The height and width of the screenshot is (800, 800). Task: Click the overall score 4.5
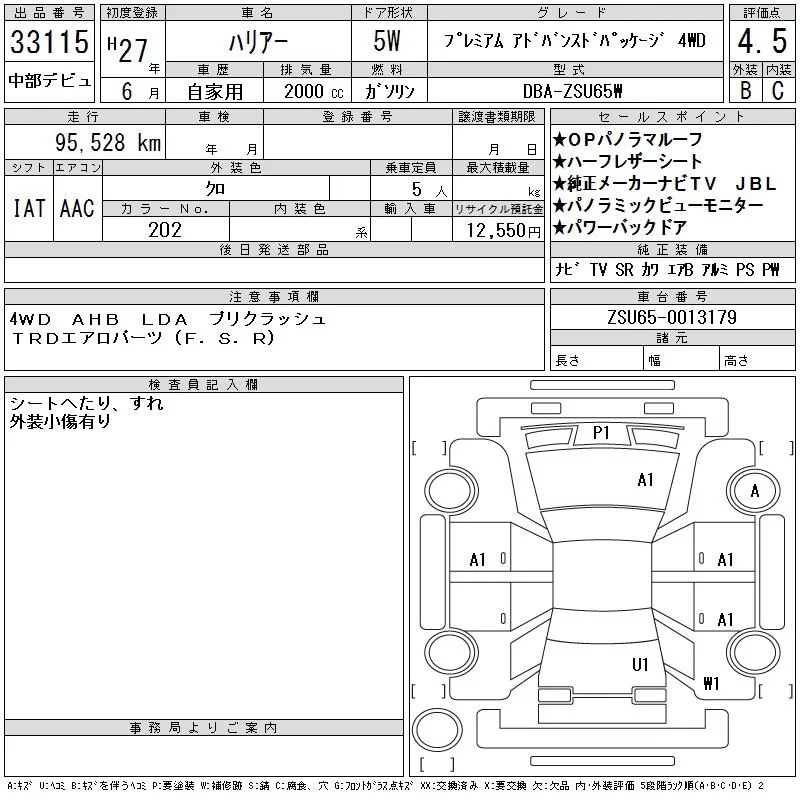click(x=759, y=44)
